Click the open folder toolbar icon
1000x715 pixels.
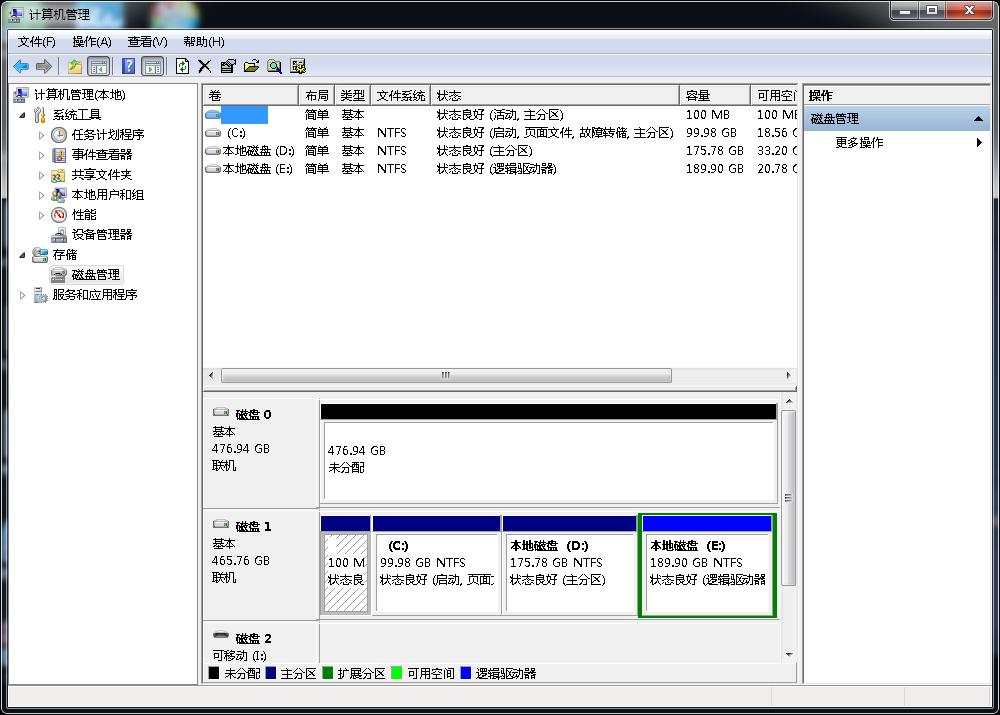[x=251, y=66]
